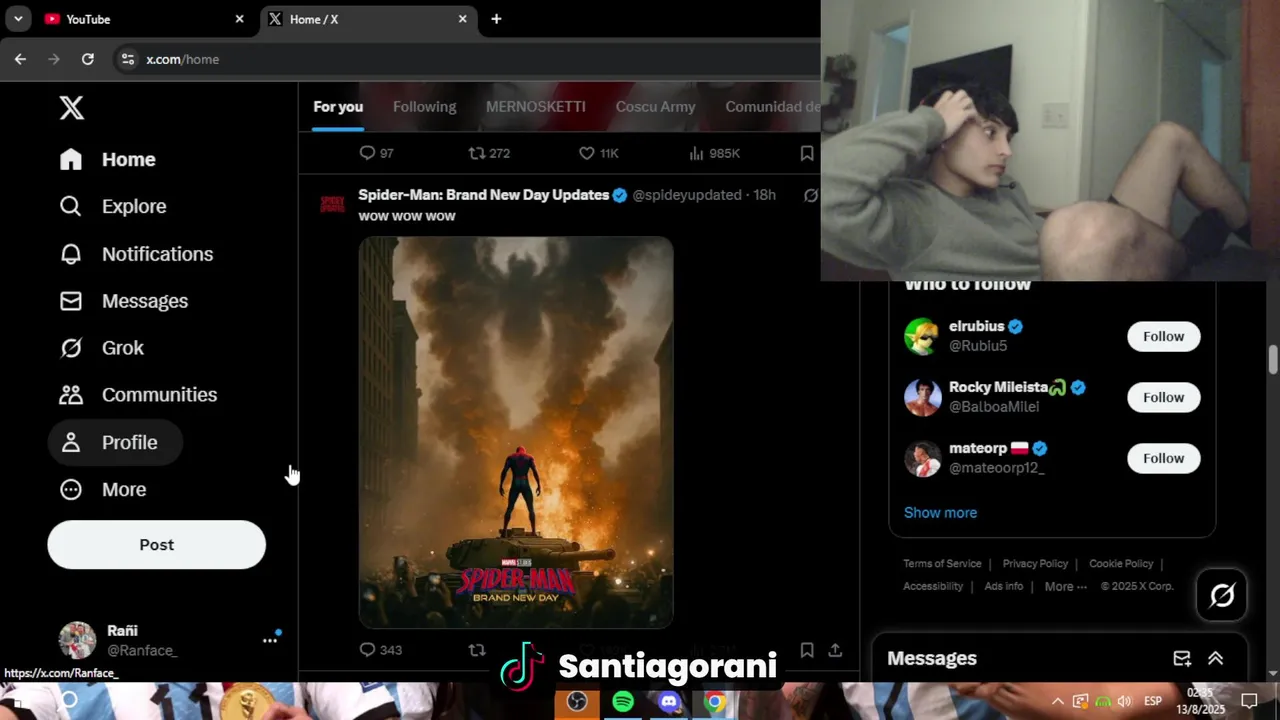Switch to the Coscu Army tab

(655, 107)
